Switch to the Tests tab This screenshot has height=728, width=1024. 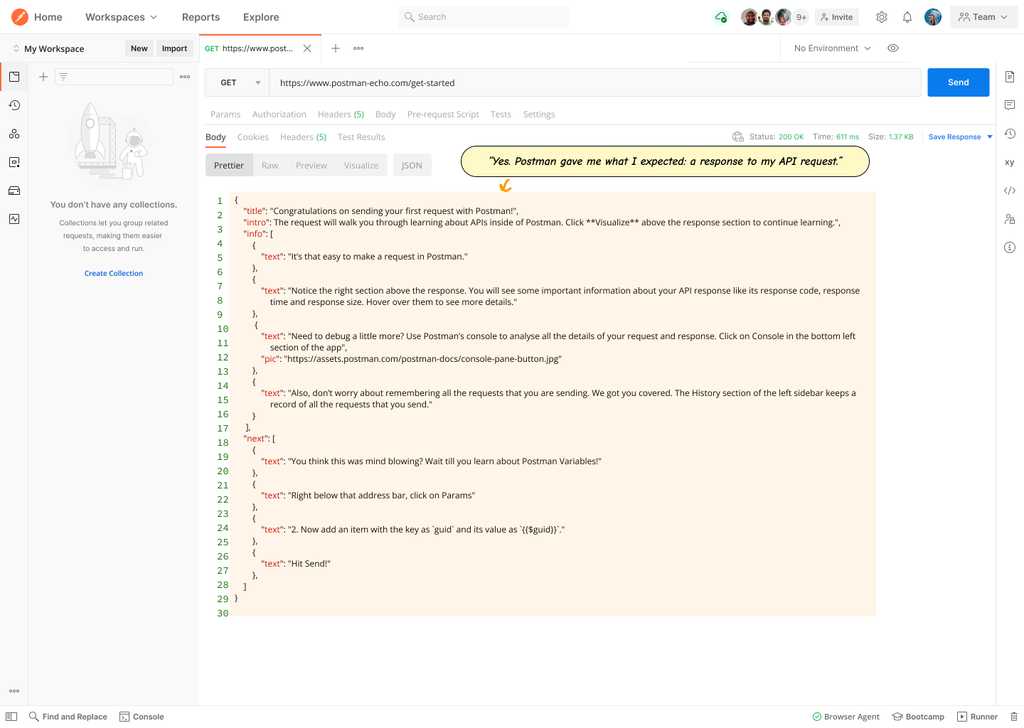[x=501, y=114]
